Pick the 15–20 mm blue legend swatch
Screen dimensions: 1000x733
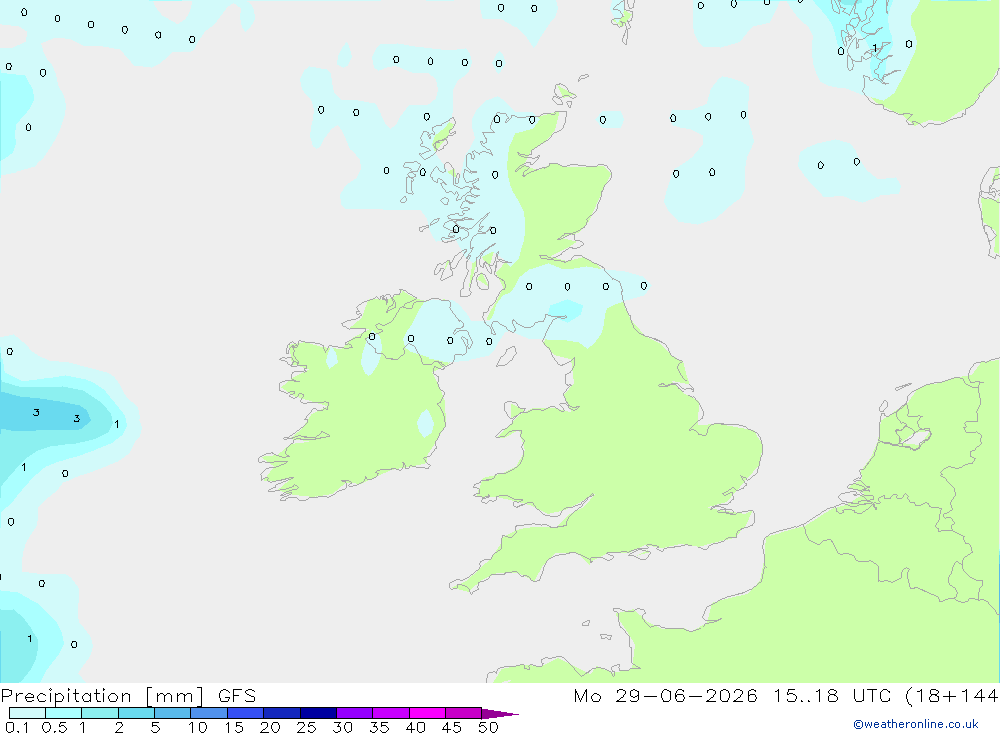click(x=246, y=713)
